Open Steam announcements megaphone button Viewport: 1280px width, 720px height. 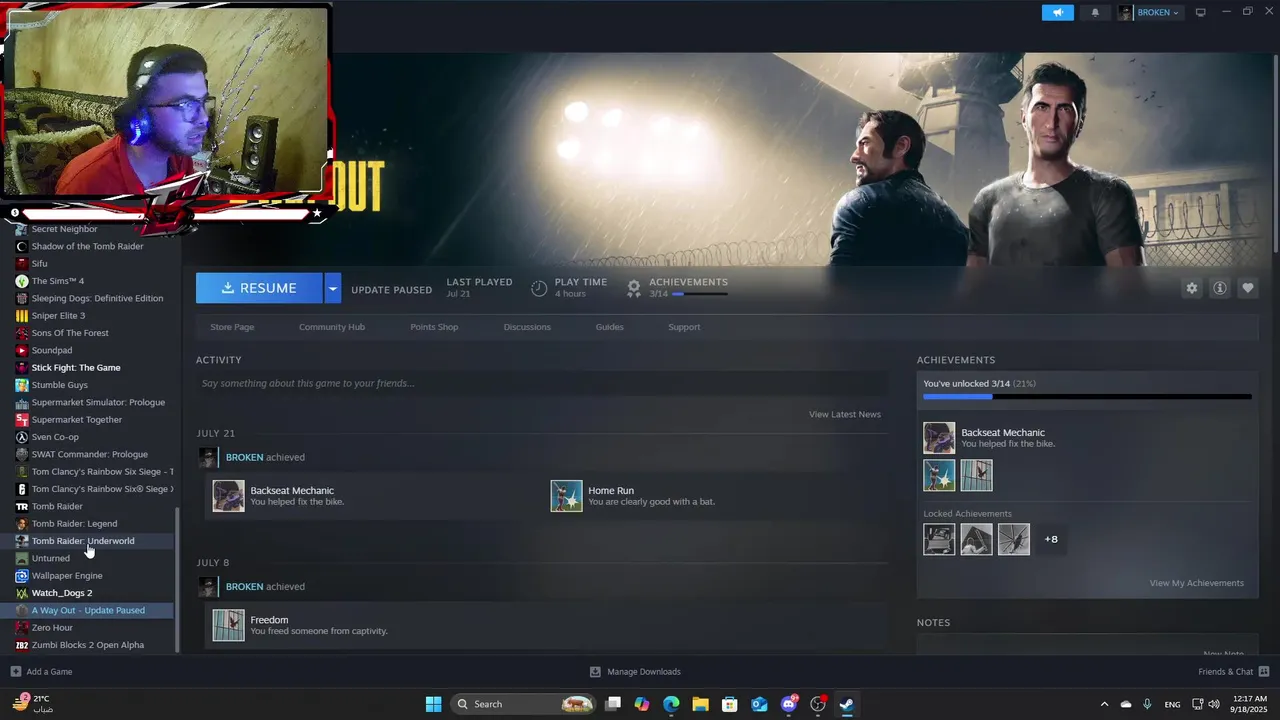coord(1057,12)
